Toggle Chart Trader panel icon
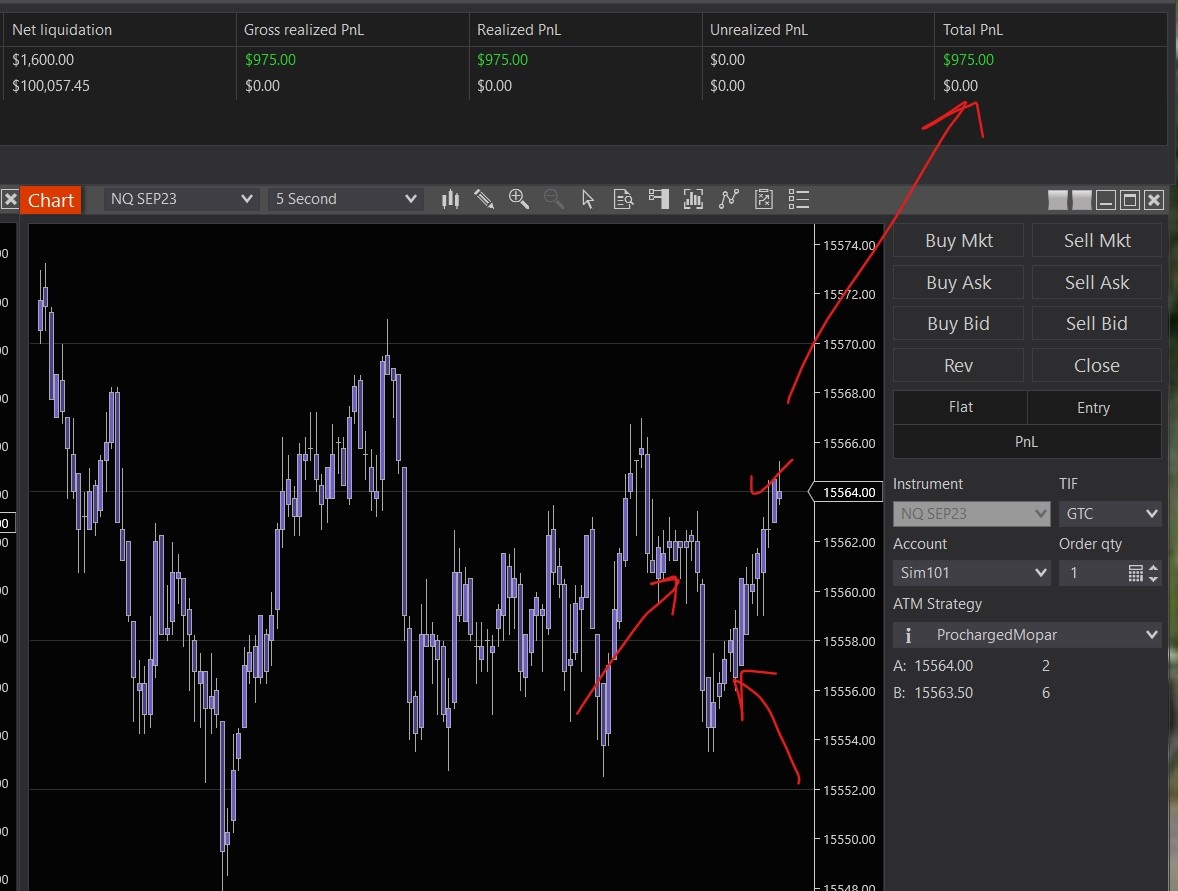The height and width of the screenshot is (891, 1178). (658, 199)
